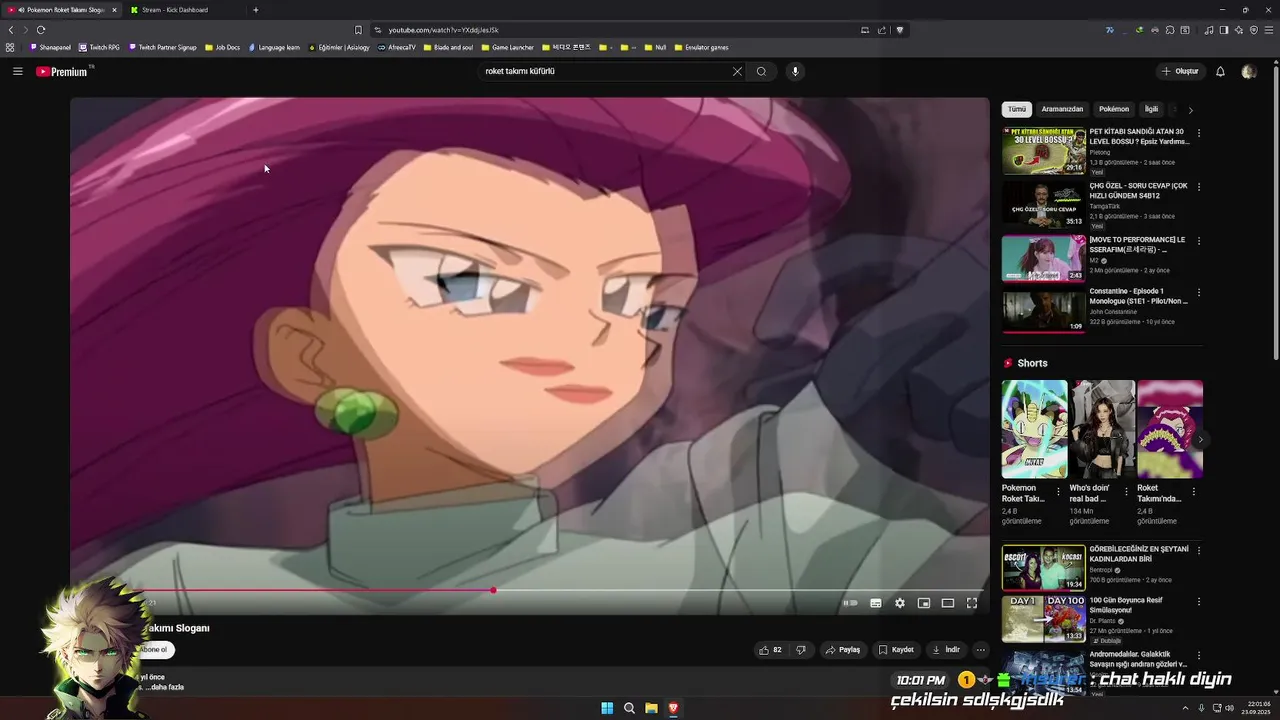
Task: Open Brave Shields lion icon
Action: [900, 30]
